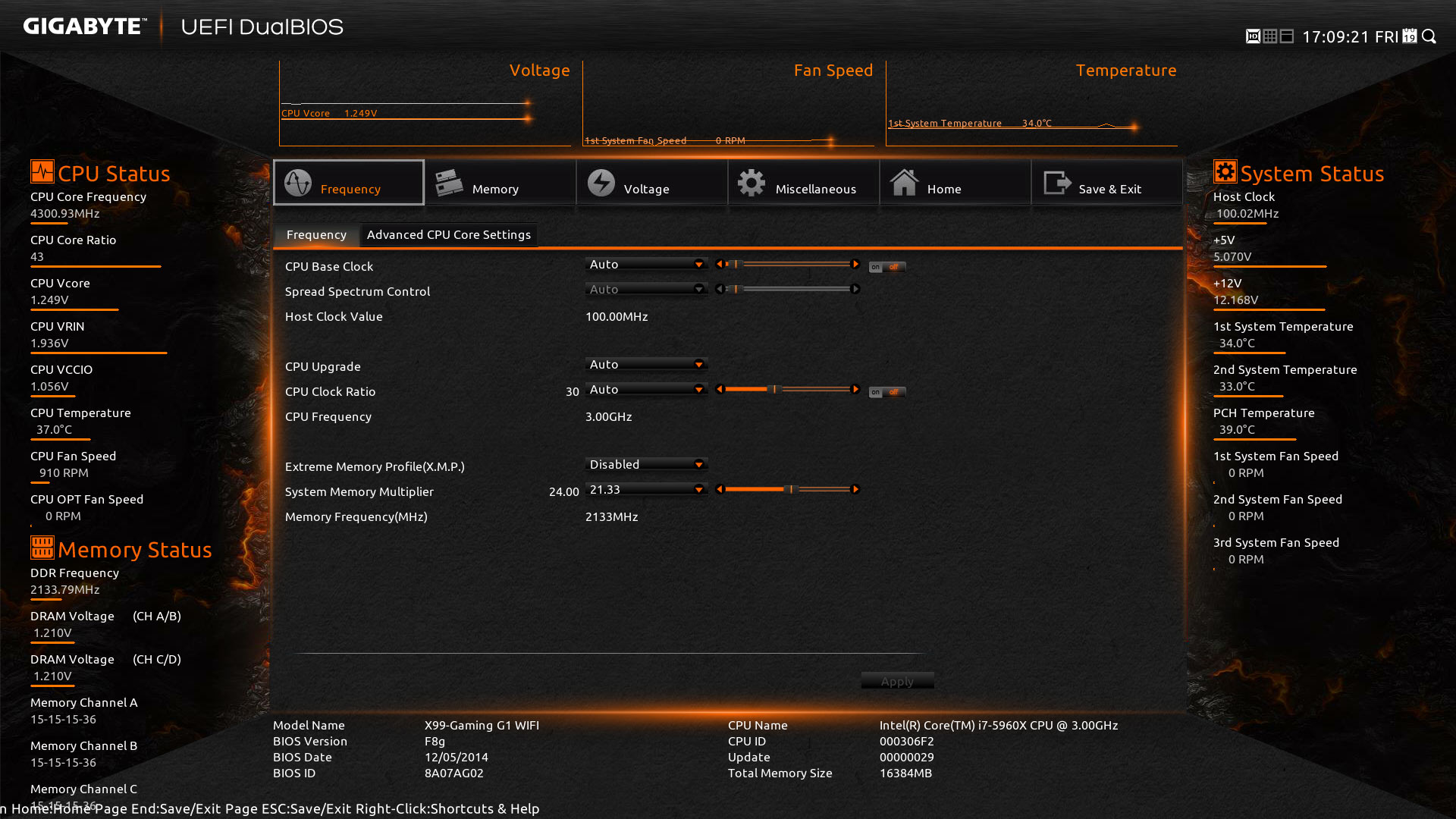Click the Voltage graph panel
Viewport: 1456px width, 819px height.
coord(425,104)
